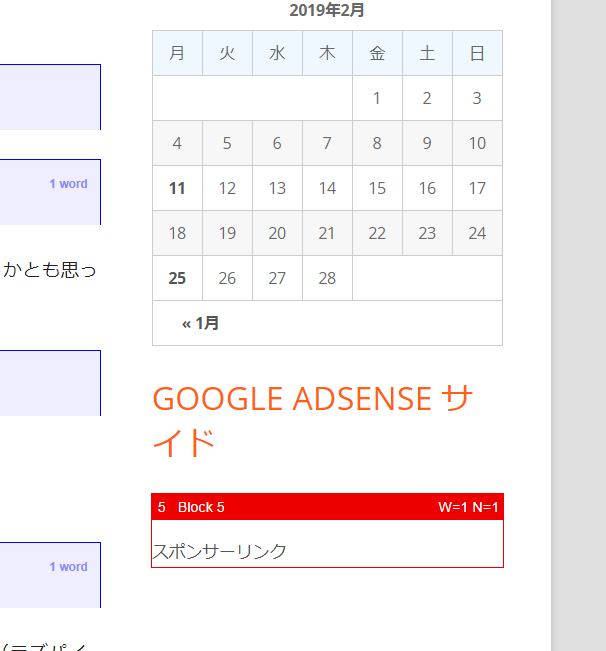The height and width of the screenshot is (651, 606).
Task: Click calendar date 8
Action: (377, 143)
